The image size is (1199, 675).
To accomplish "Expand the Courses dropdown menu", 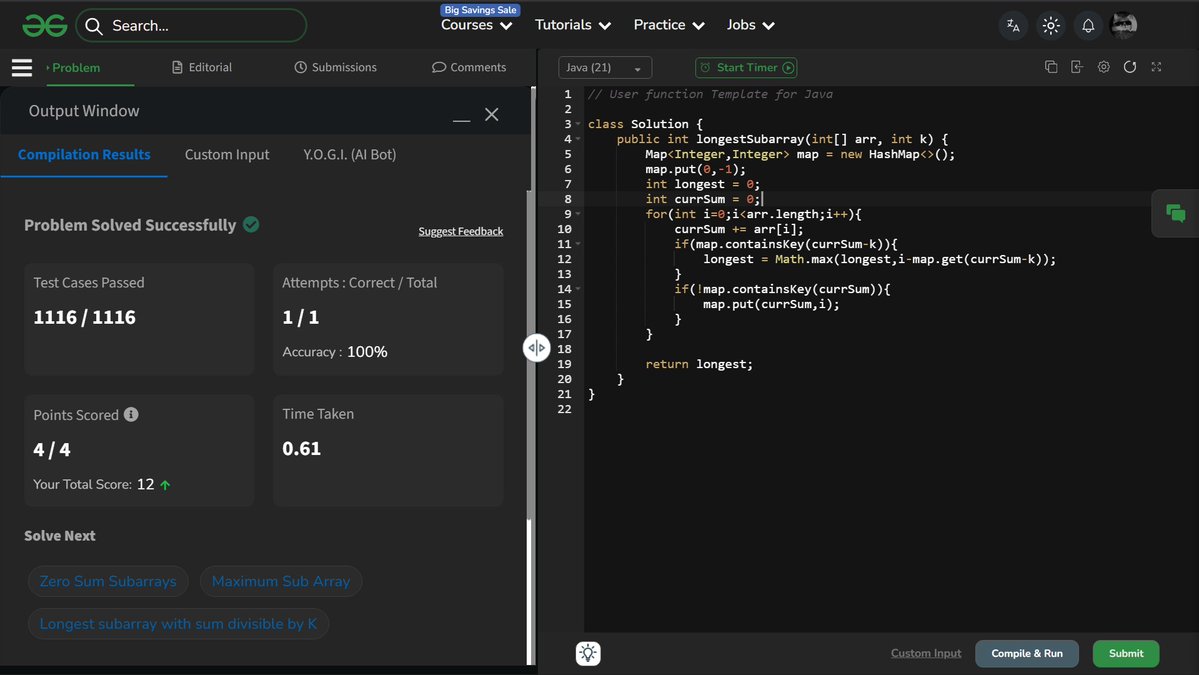I will [x=476, y=25].
